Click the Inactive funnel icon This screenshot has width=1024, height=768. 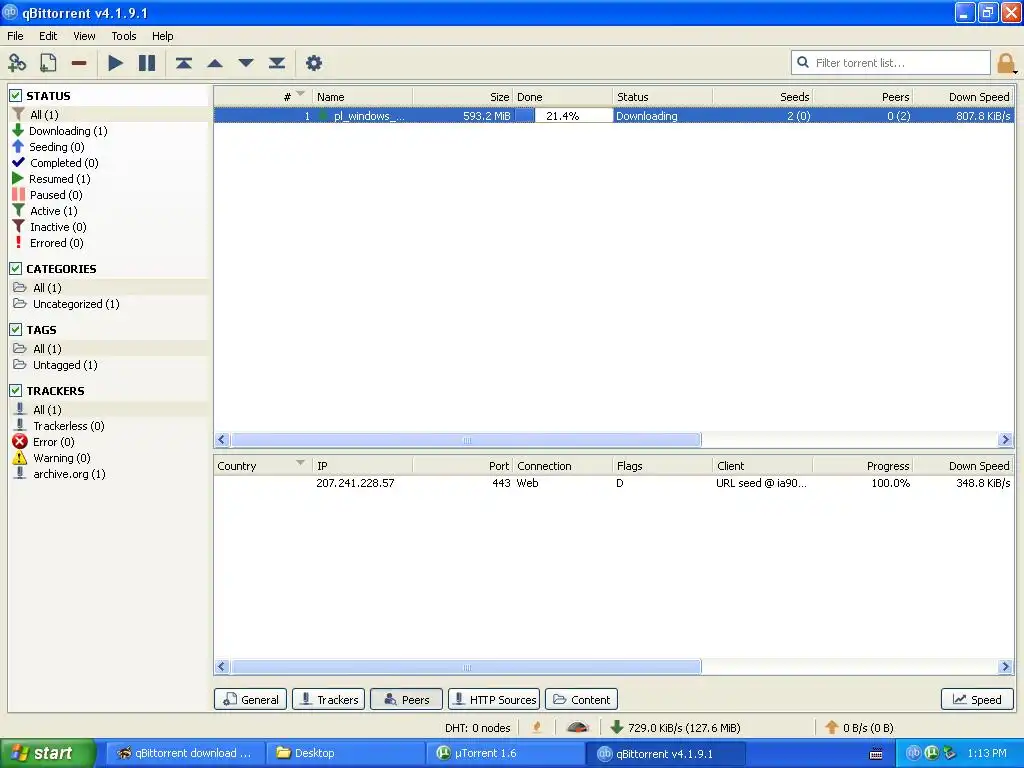18,227
